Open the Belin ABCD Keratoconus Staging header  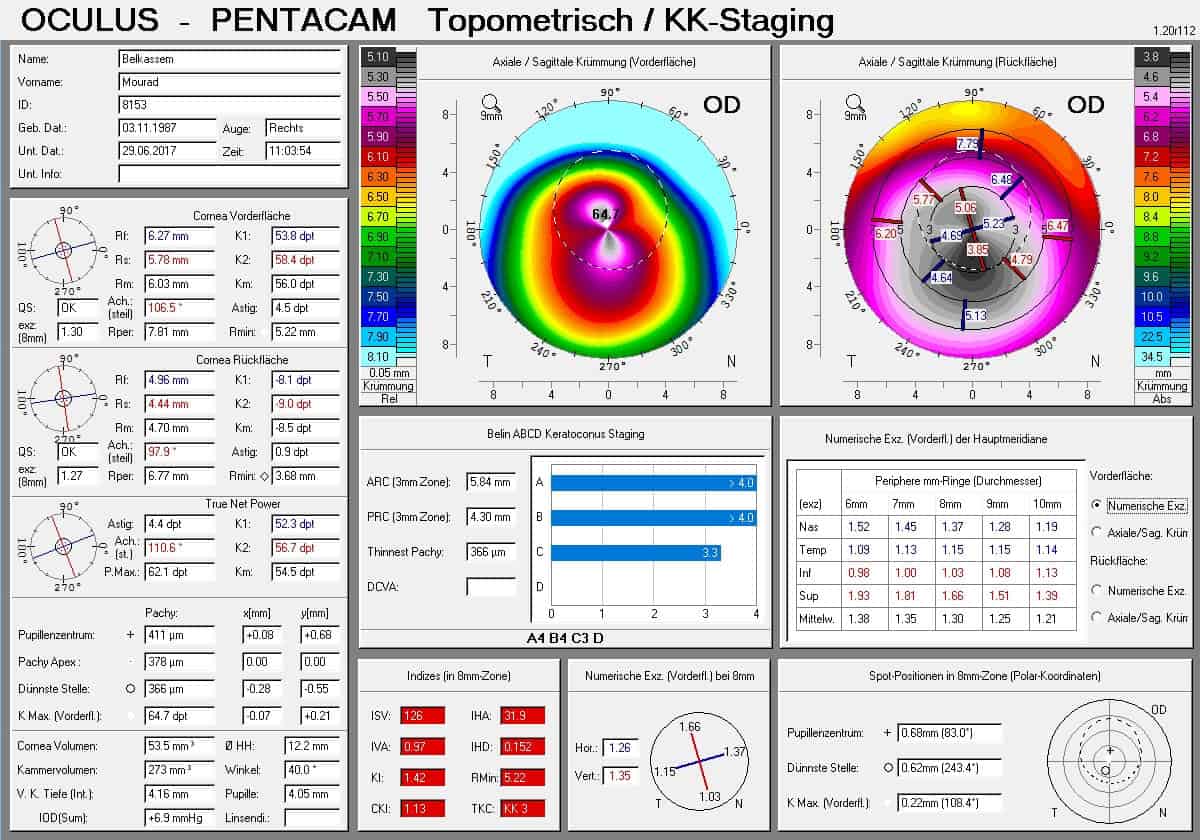(565, 434)
